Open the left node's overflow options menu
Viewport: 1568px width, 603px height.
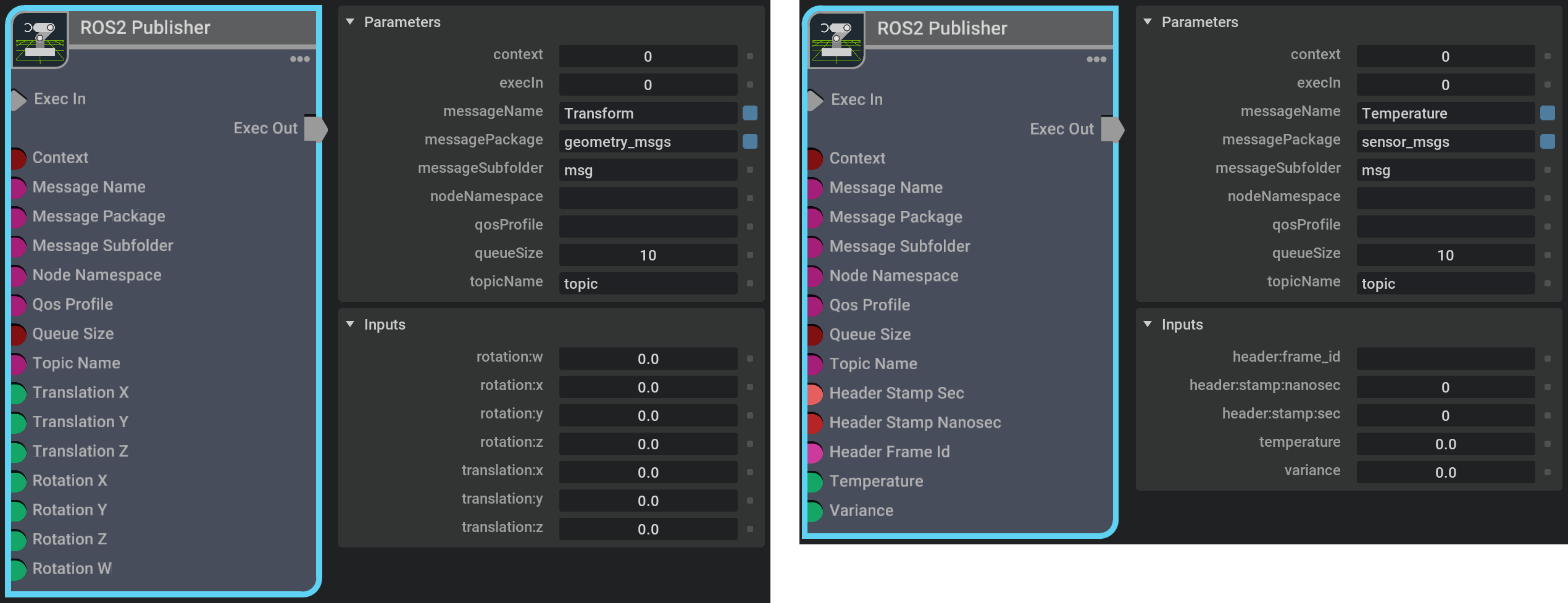point(300,59)
